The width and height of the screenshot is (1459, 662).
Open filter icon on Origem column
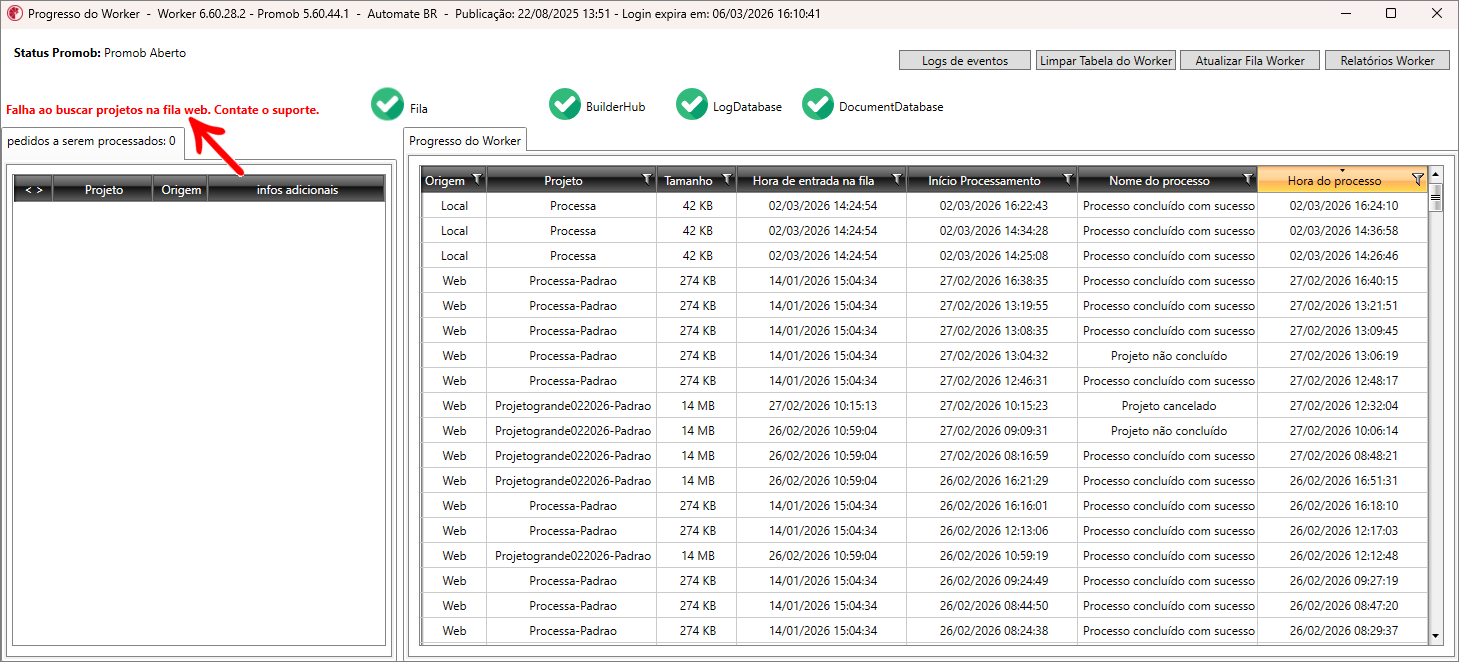477,180
